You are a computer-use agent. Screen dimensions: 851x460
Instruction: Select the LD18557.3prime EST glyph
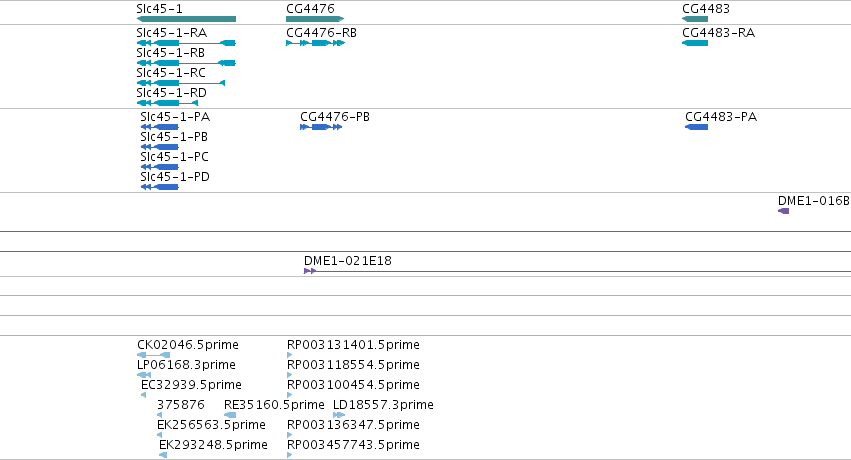pos(339,416)
